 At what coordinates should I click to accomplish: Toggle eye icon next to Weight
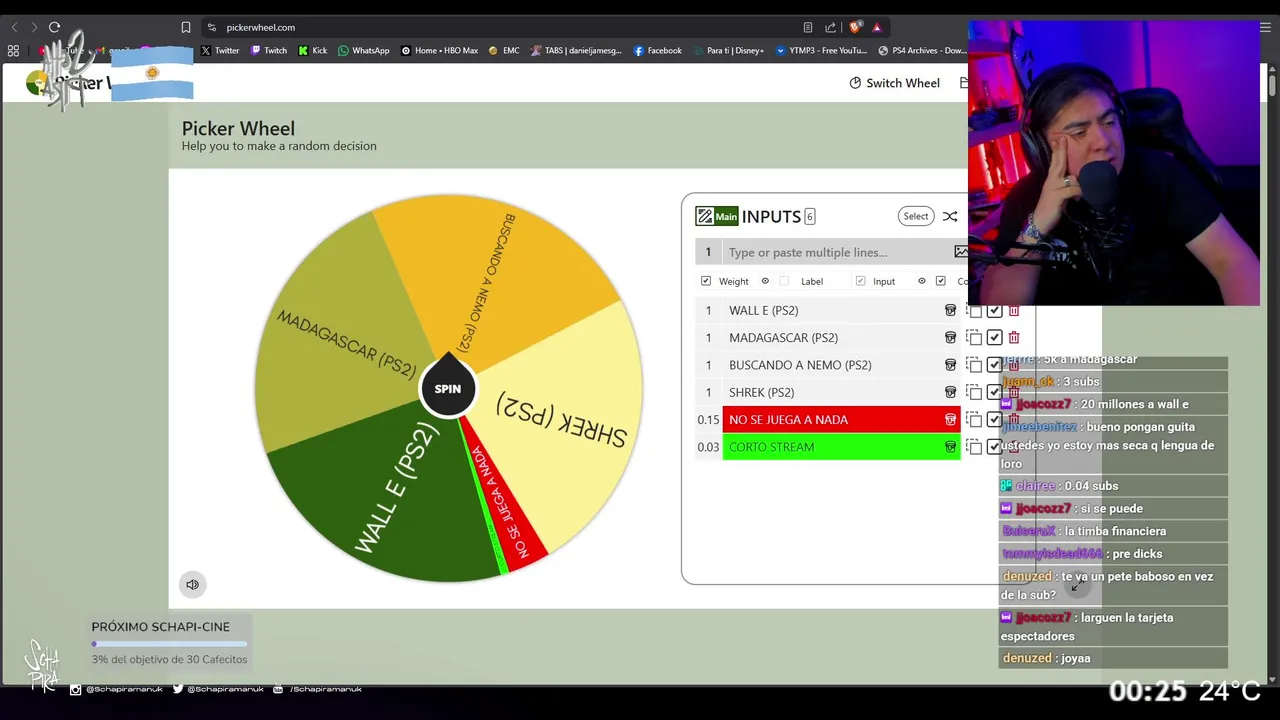coord(765,281)
